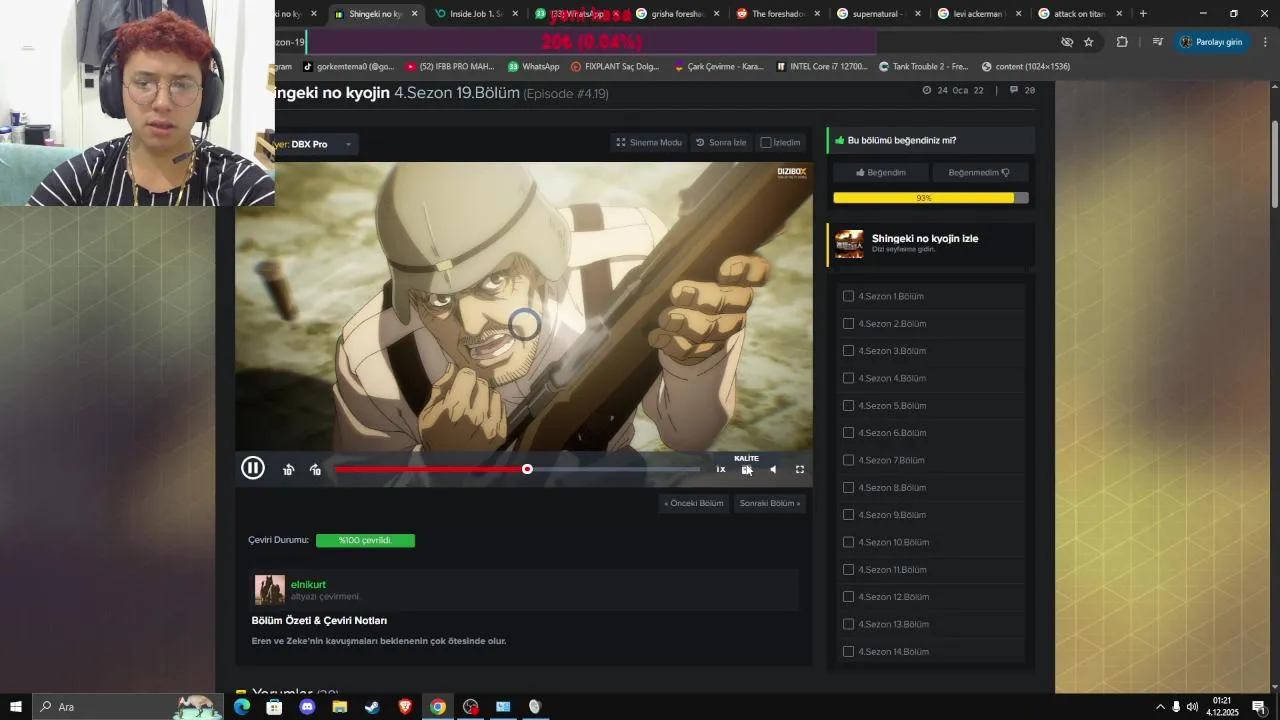This screenshot has height=720, width=1280.
Task: Check the 4.Sezon 4.Bölüm checkbox
Action: 848,378
